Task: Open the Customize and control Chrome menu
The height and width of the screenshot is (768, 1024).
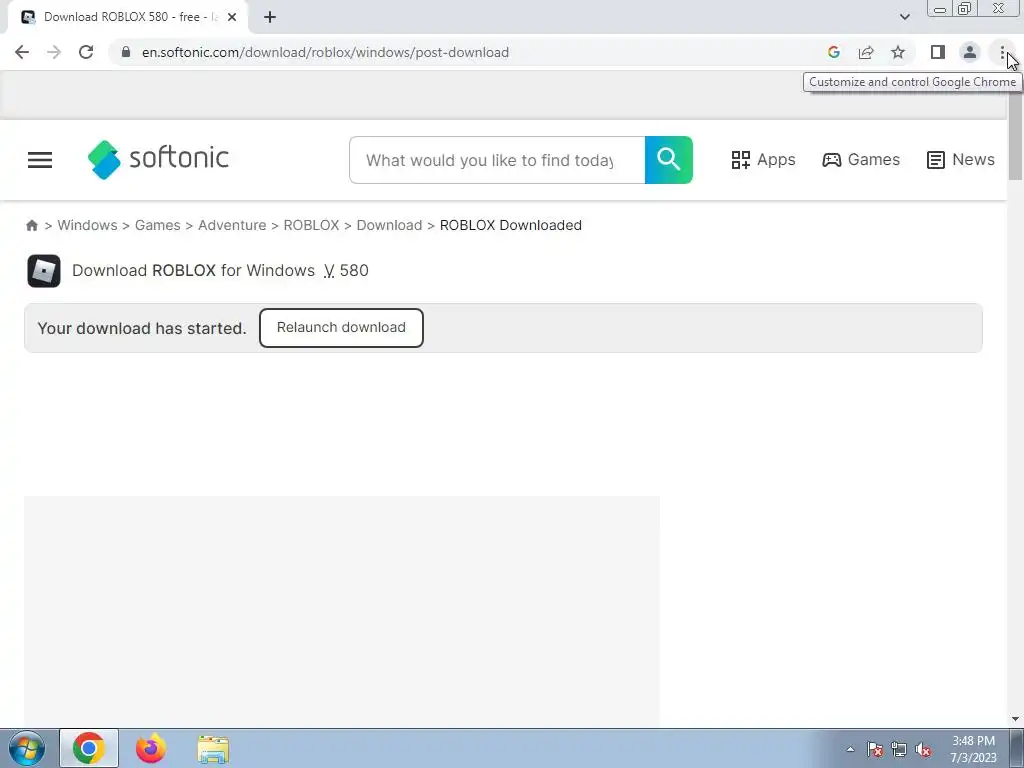Action: 1002,52
